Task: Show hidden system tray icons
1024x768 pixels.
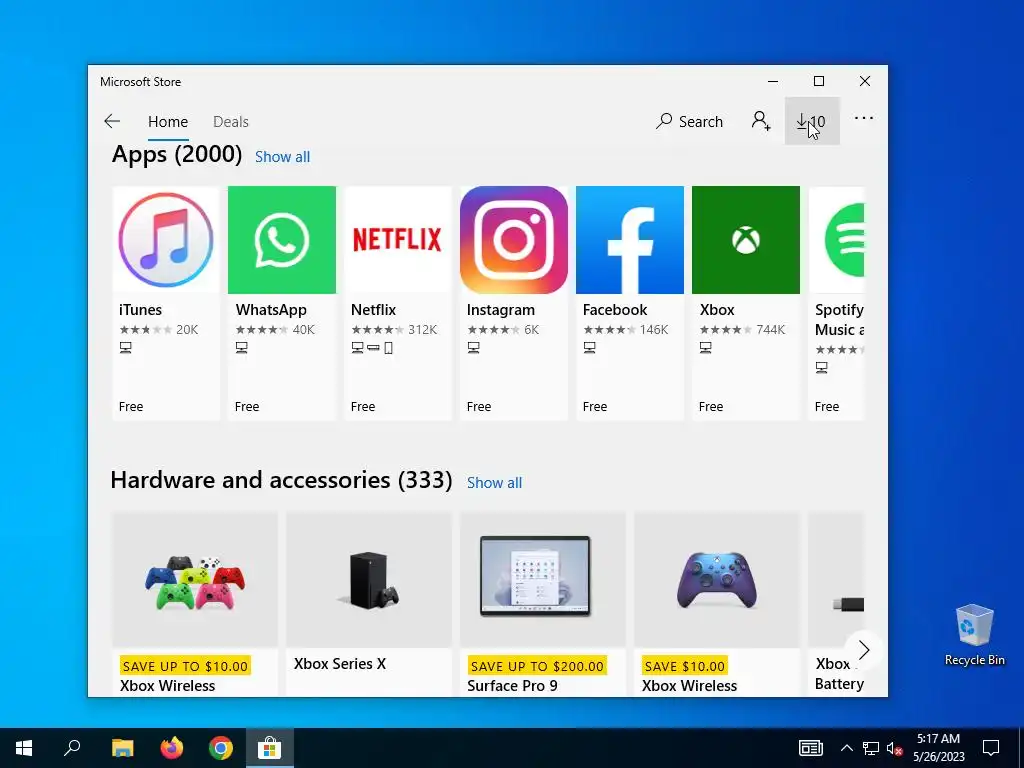Action: click(x=846, y=748)
